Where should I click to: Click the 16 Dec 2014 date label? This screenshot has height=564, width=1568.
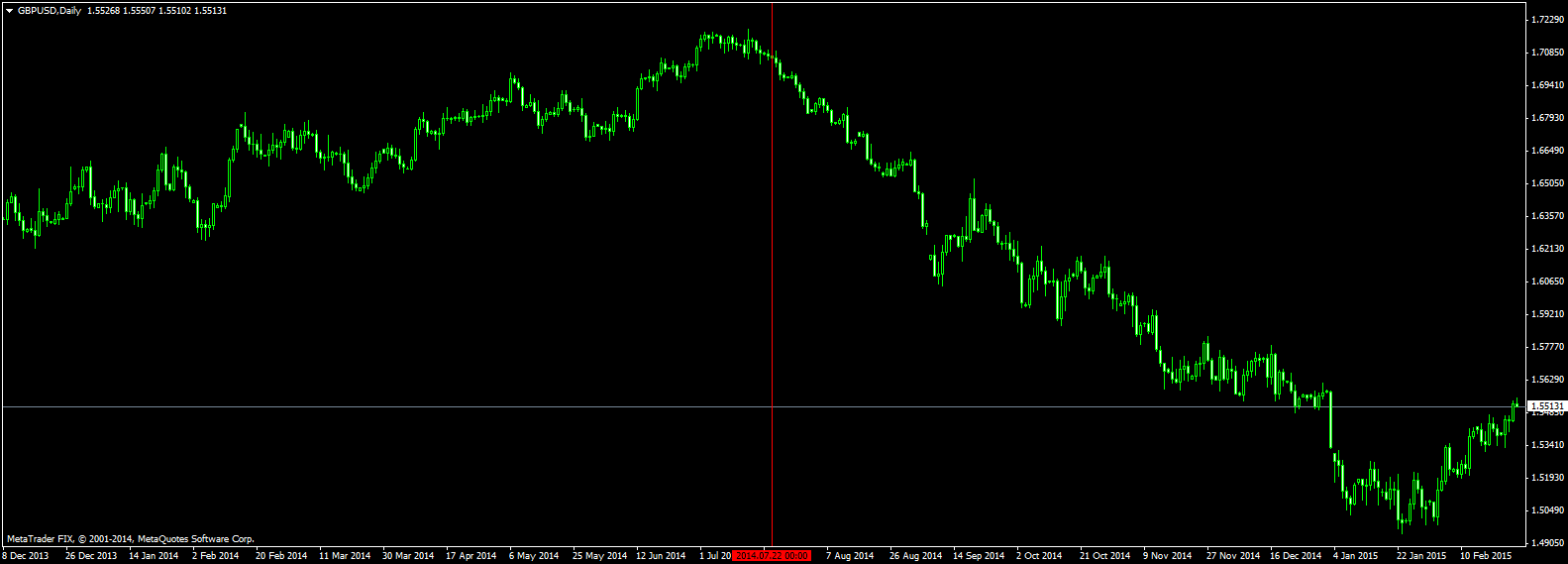[1296, 556]
